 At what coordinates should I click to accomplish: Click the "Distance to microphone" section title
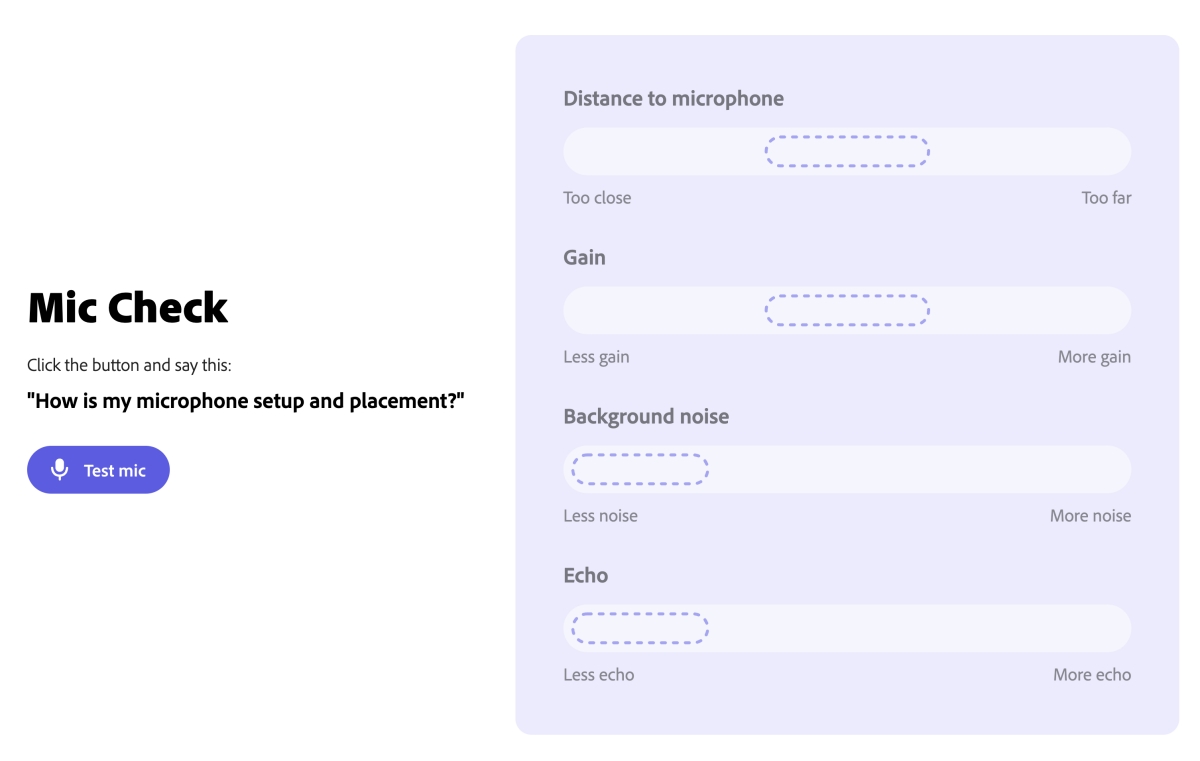coord(673,99)
